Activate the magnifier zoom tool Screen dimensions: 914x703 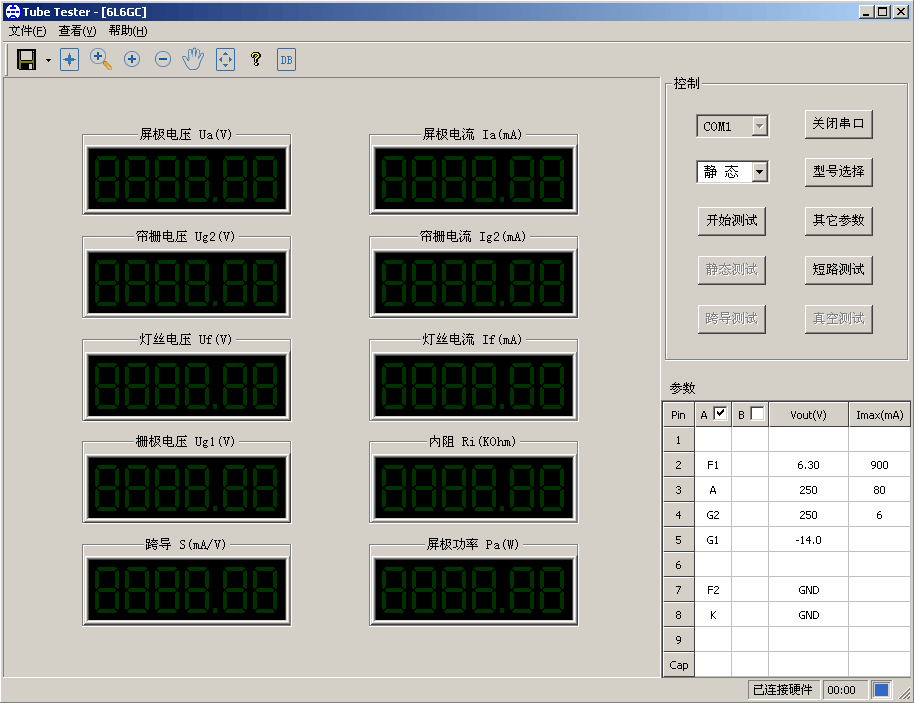[100, 59]
